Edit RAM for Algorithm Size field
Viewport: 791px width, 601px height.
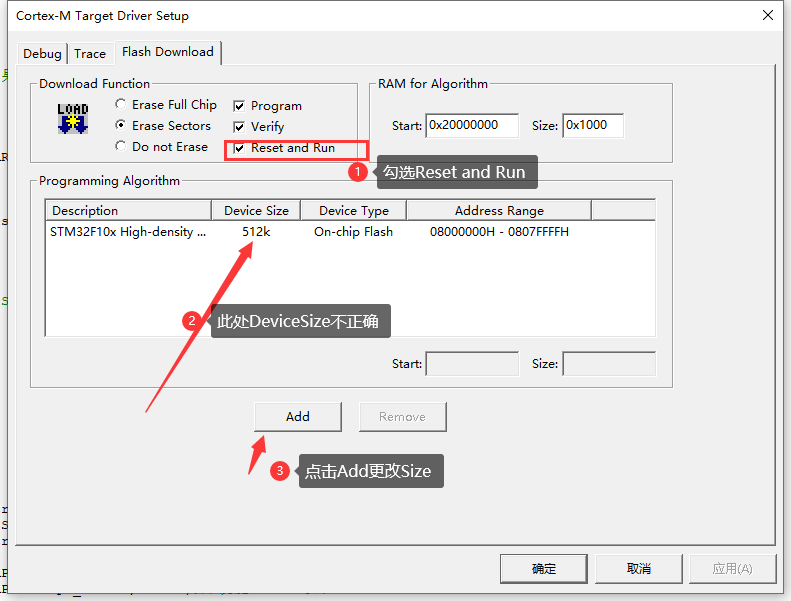(593, 125)
